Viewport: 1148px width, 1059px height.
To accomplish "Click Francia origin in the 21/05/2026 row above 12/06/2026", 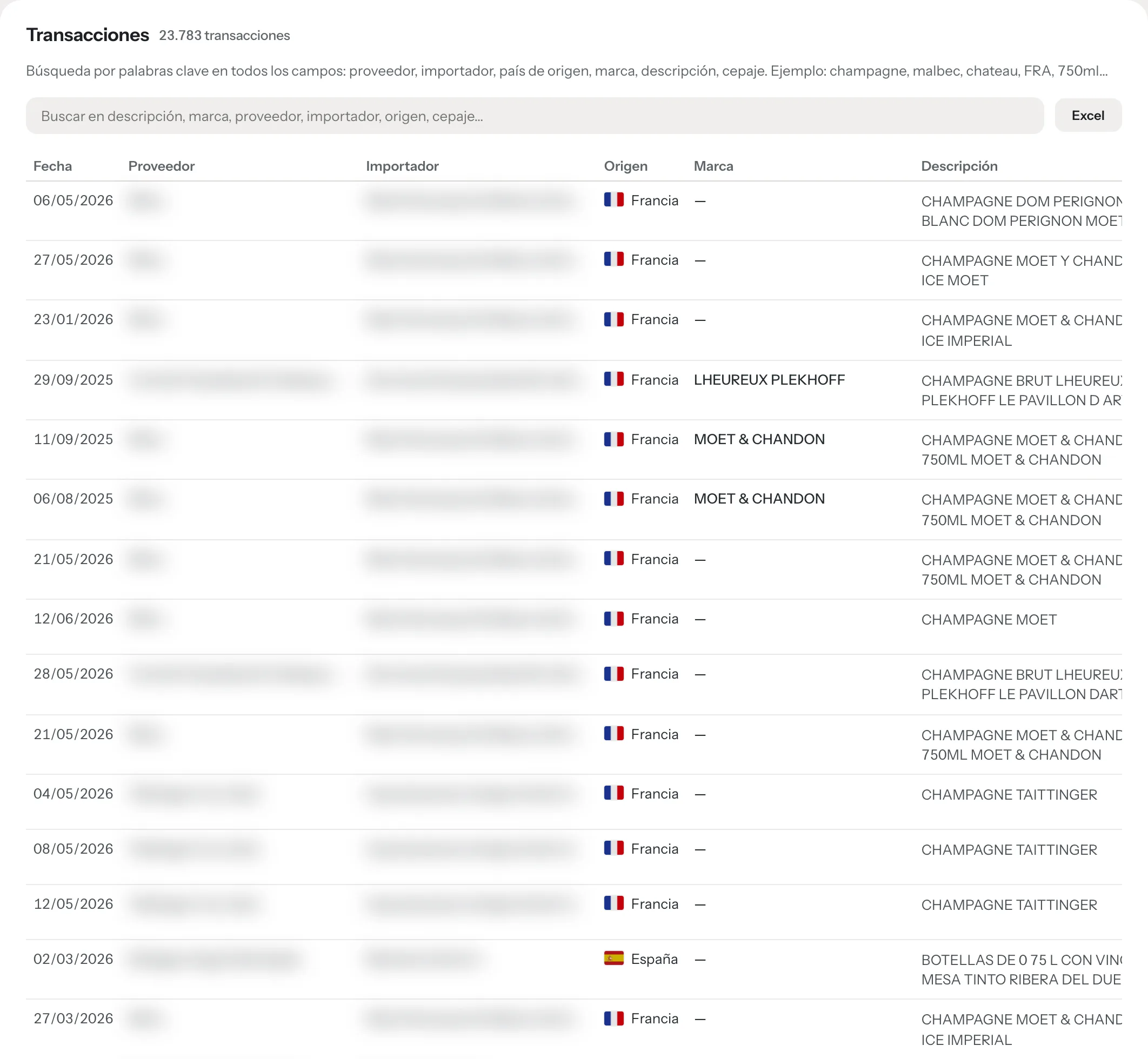I will 655,559.
